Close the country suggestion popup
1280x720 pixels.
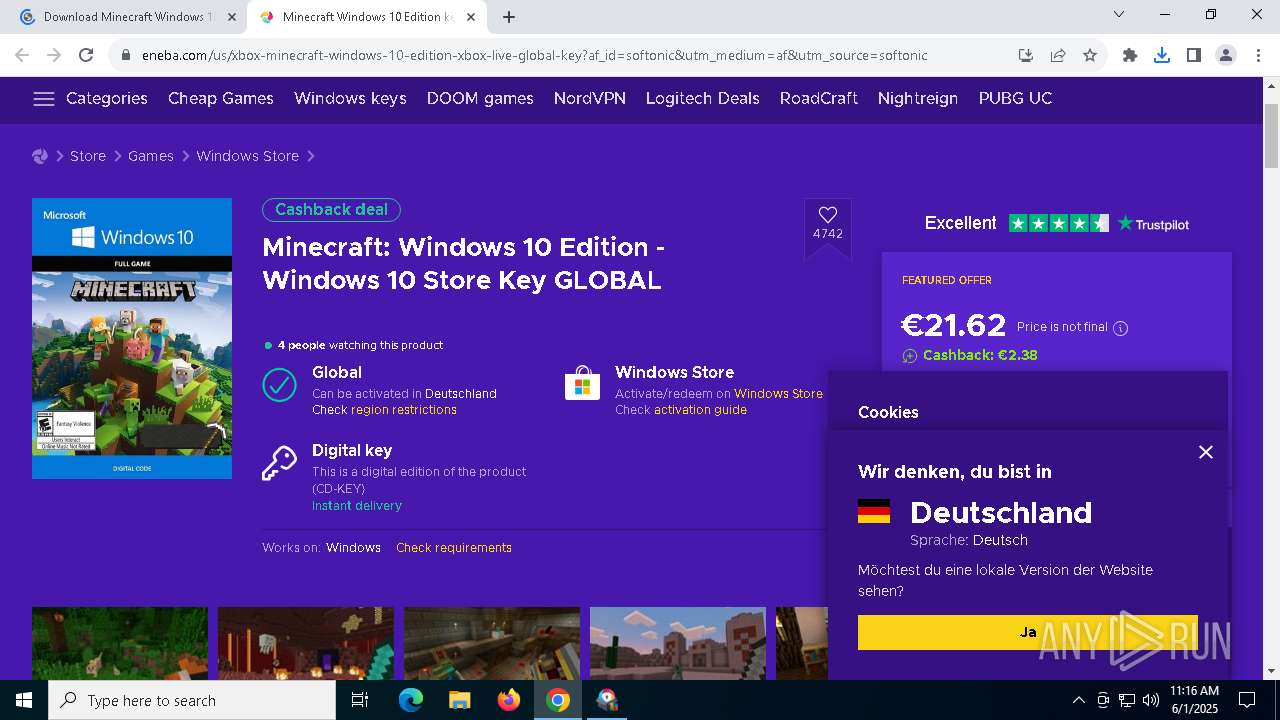point(1206,452)
